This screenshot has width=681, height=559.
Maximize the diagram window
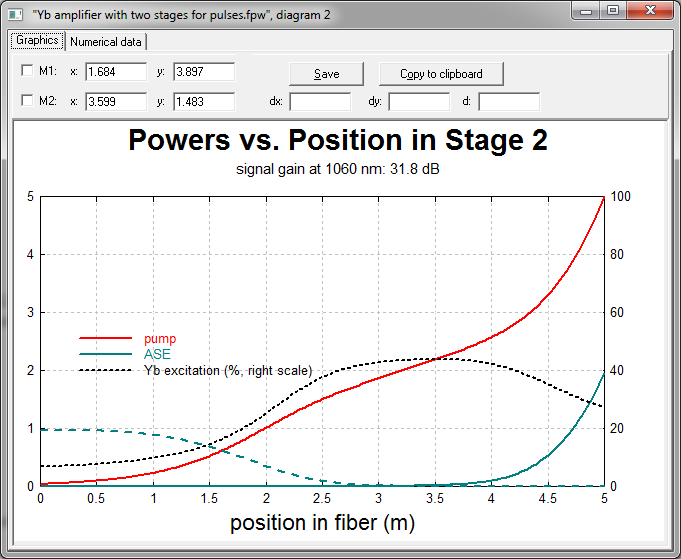click(613, 11)
